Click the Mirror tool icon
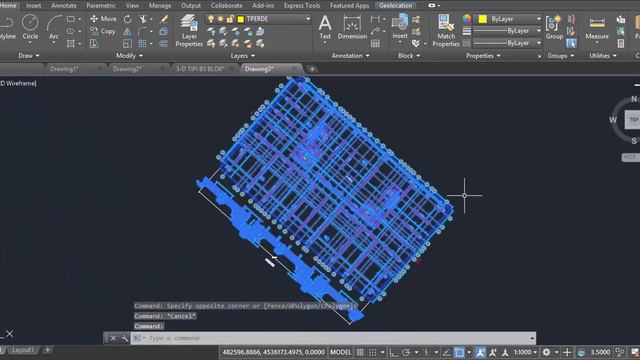This screenshot has height=360, width=640. tap(128, 31)
